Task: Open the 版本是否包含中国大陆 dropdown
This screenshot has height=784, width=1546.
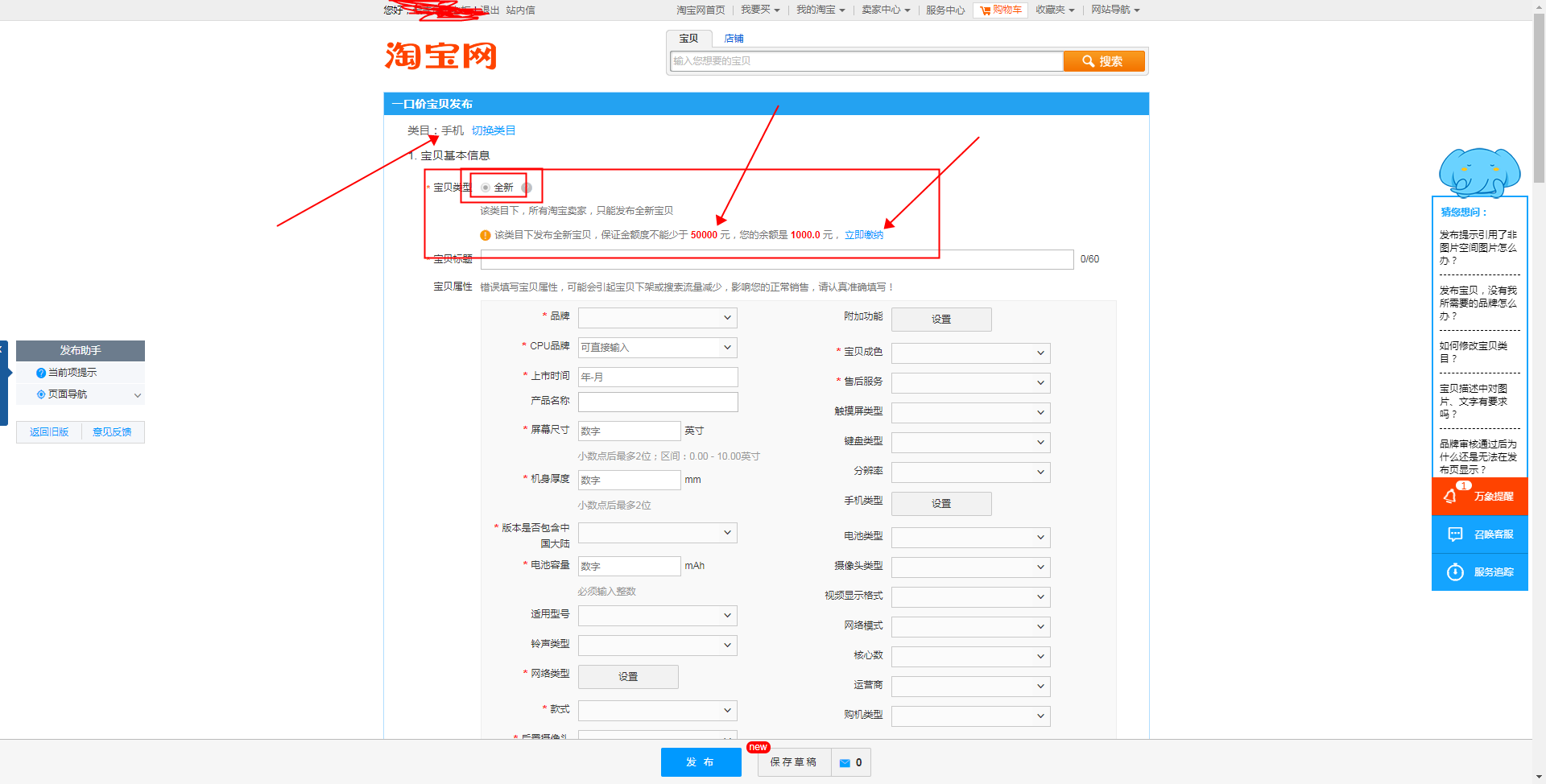Action: tap(658, 533)
